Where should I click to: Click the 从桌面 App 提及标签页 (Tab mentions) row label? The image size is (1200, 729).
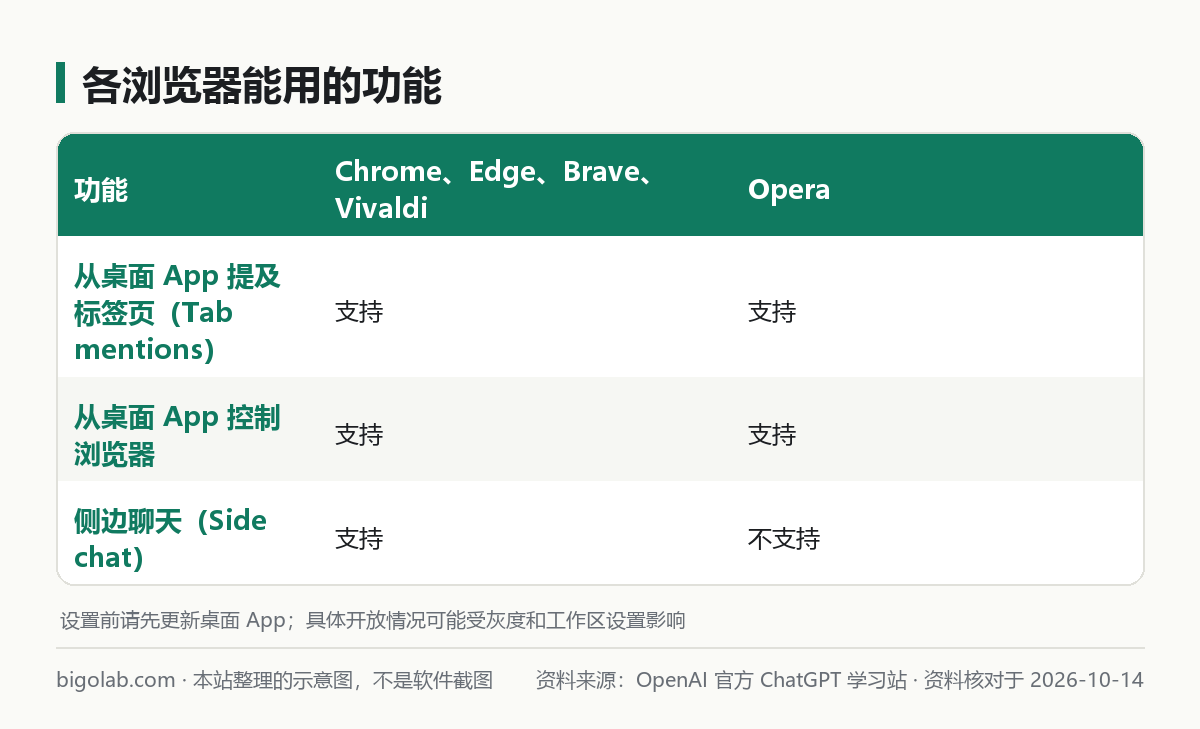177,312
